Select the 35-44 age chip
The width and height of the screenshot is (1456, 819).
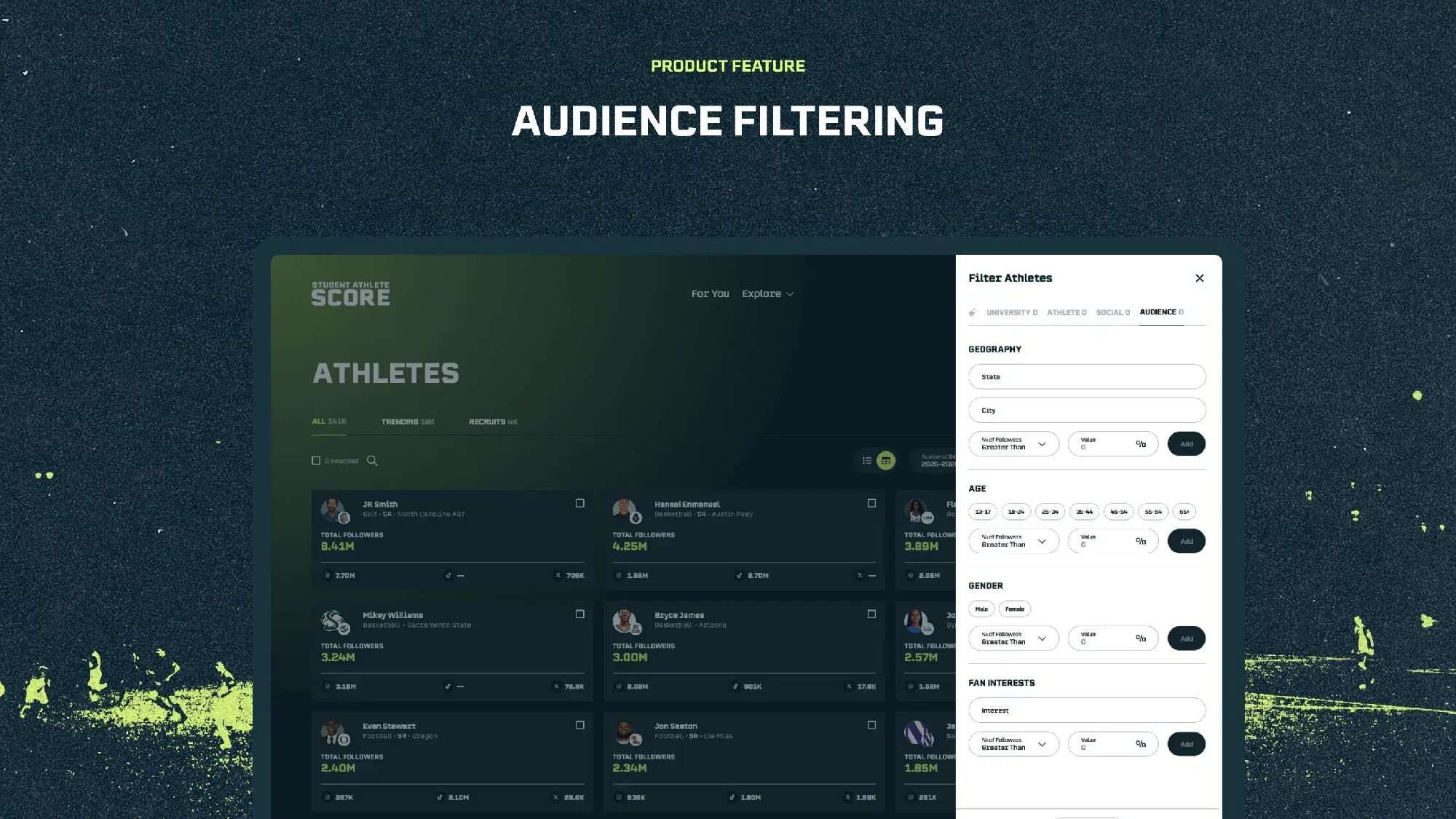pos(1084,512)
